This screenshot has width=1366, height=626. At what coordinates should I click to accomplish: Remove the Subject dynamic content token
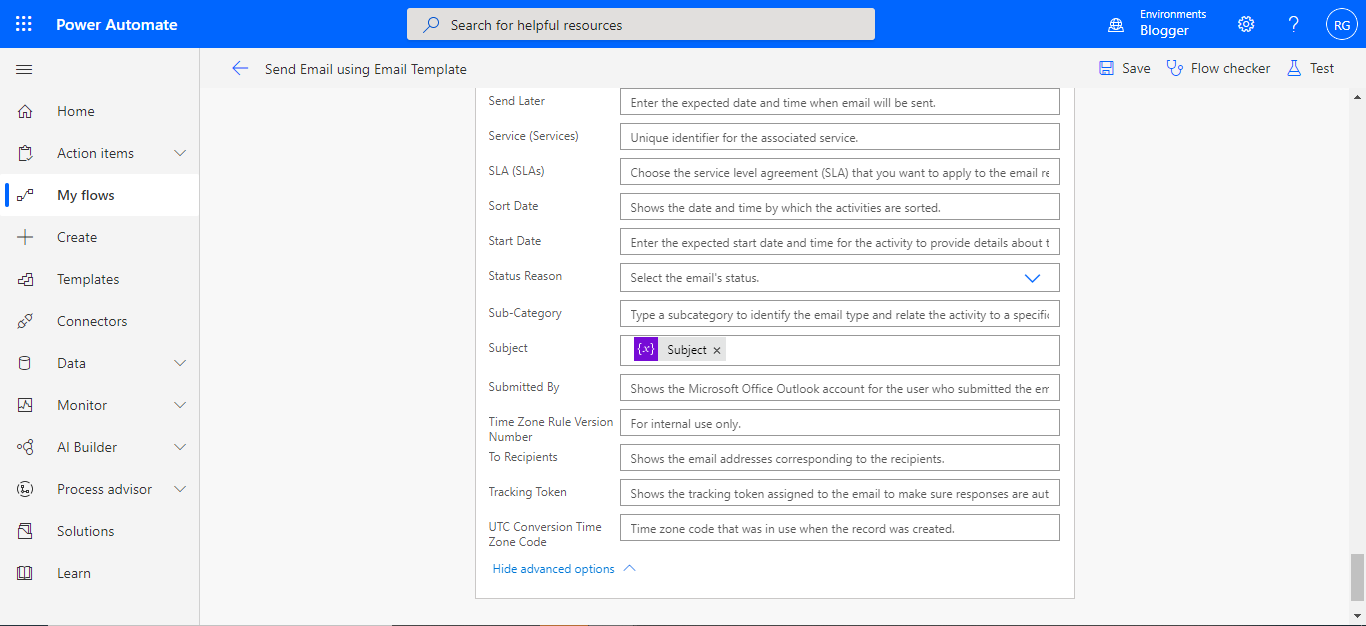click(717, 350)
